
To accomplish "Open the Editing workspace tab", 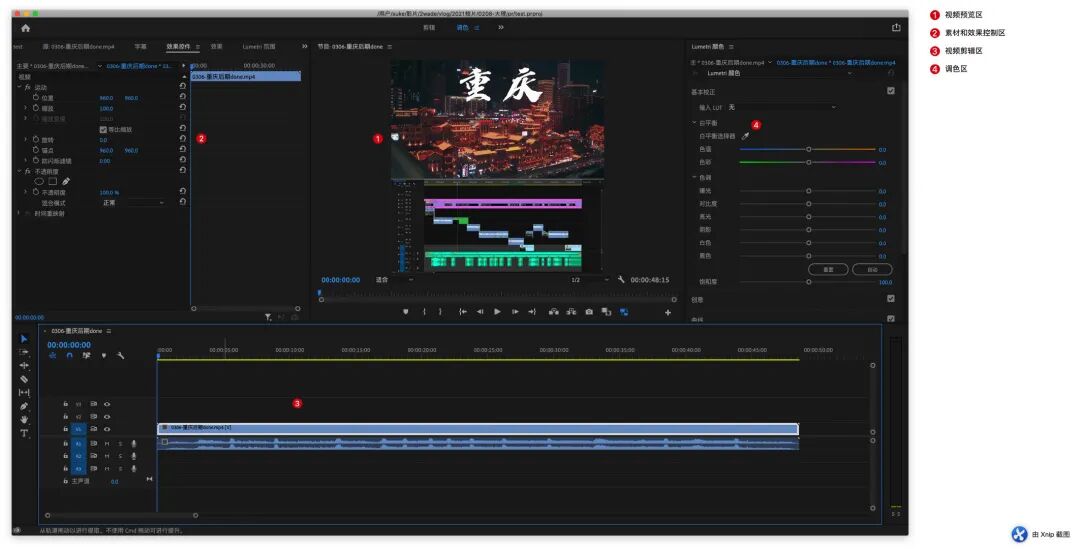I will 428,28.
